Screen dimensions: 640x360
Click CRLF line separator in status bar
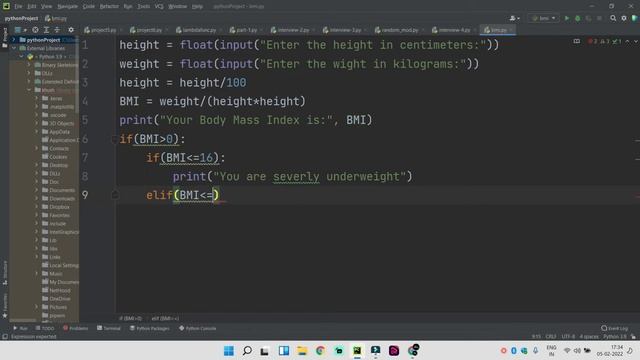click(x=551, y=336)
